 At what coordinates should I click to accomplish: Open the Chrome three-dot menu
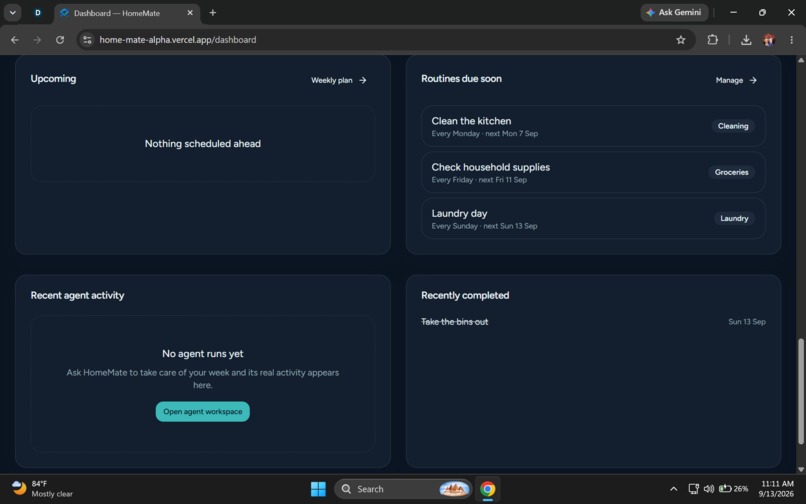(x=792, y=40)
